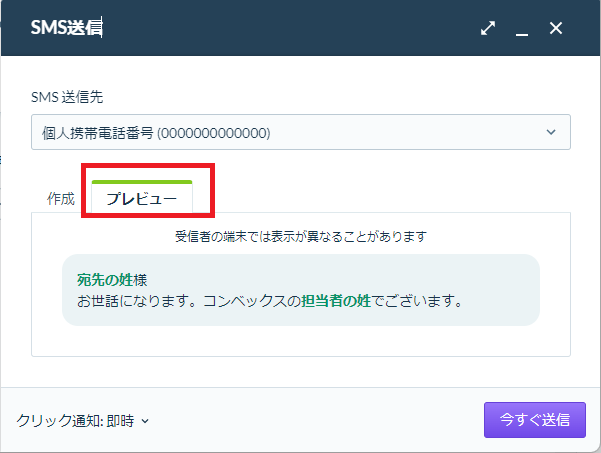Image resolution: width=601 pixels, height=453 pixels.
Task: Open the SMS 送信先 phone number dropdown
Action: click(301, 132)
